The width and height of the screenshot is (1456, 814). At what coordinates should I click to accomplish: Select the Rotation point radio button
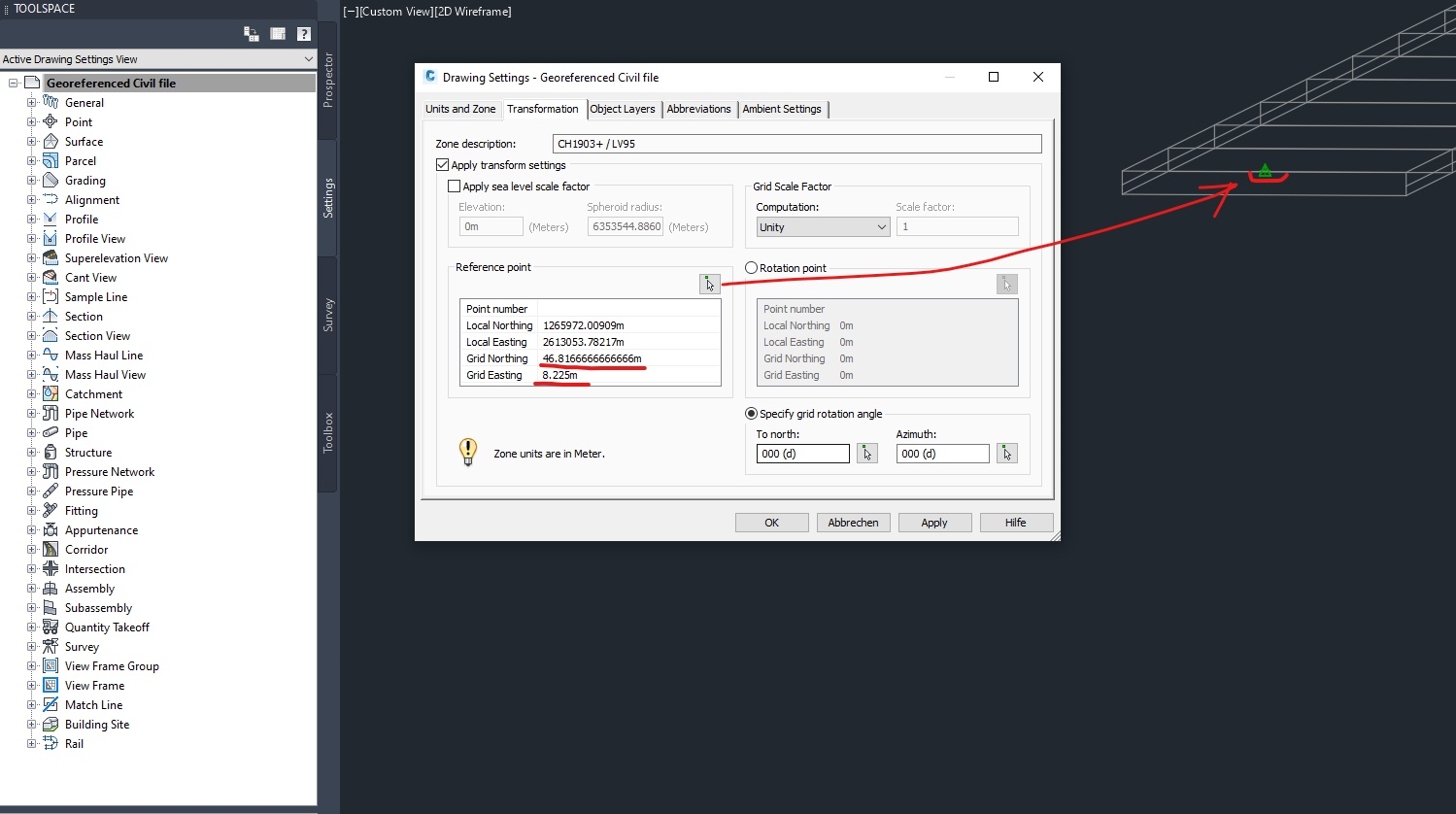point(750,268)
